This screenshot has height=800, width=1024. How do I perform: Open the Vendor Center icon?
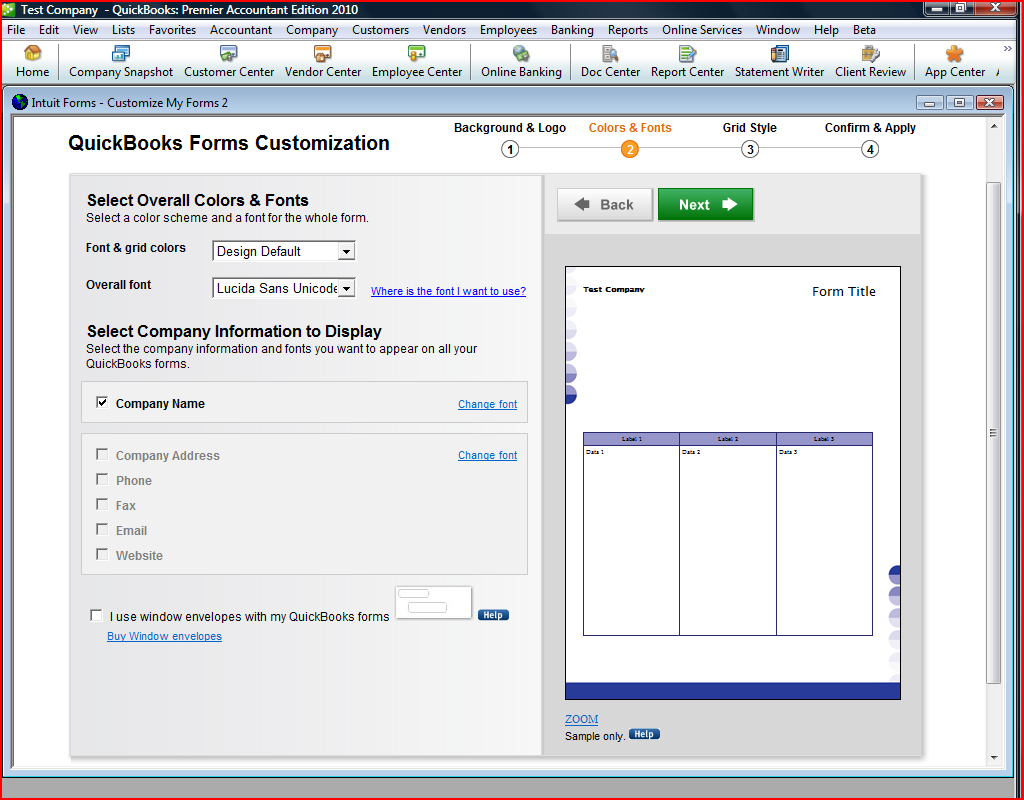[x=323, y=62]
